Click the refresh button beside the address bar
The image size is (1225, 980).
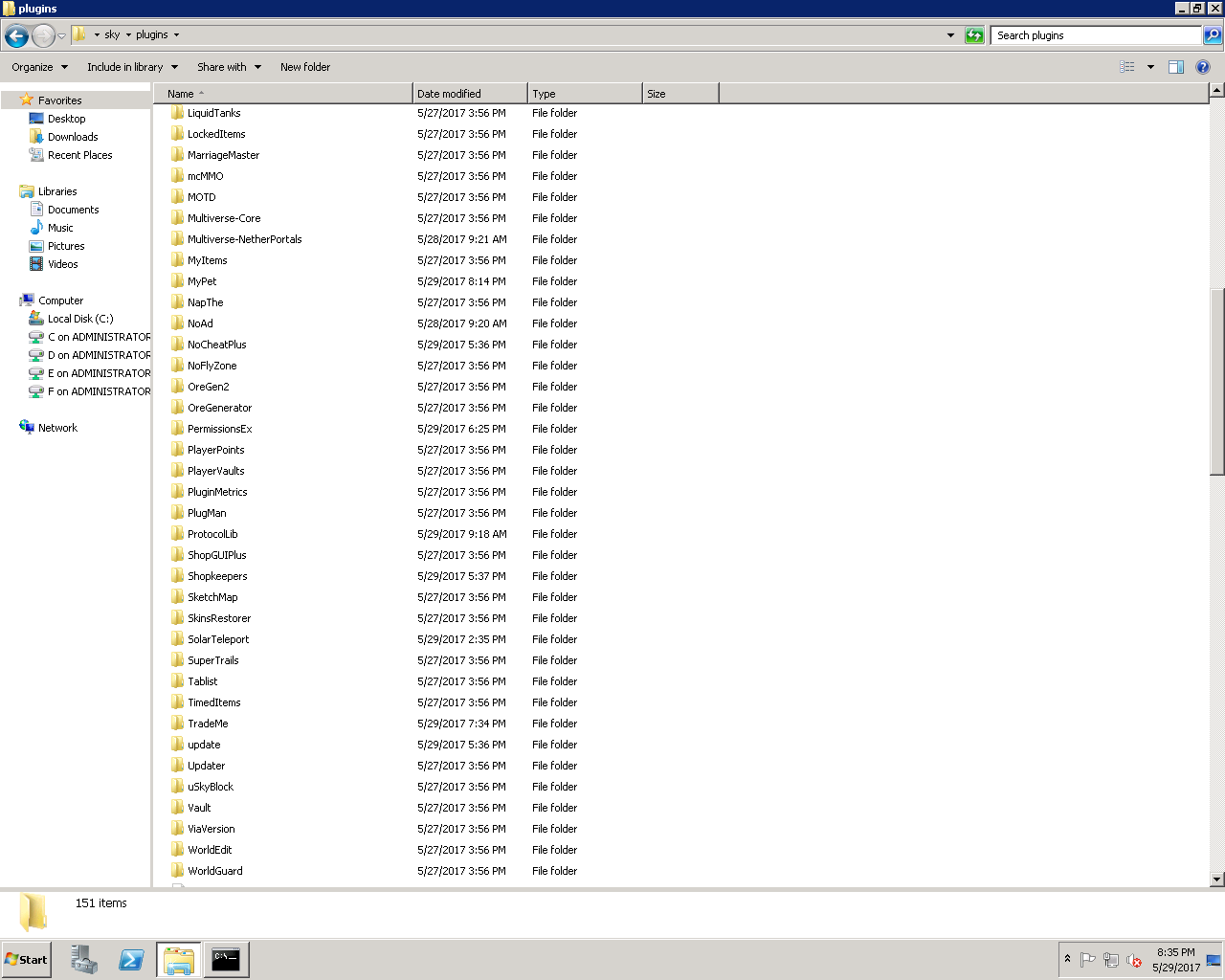(x=974, y=35)
